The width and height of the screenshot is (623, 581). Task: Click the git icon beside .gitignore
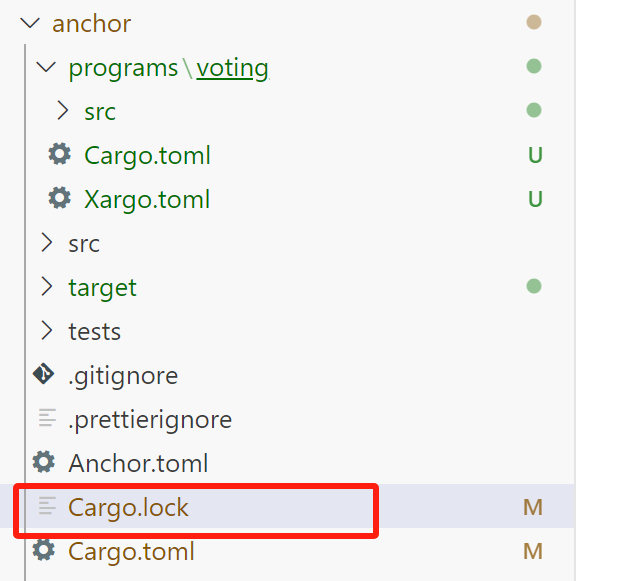pyautogui.click(x=44, y=374)
